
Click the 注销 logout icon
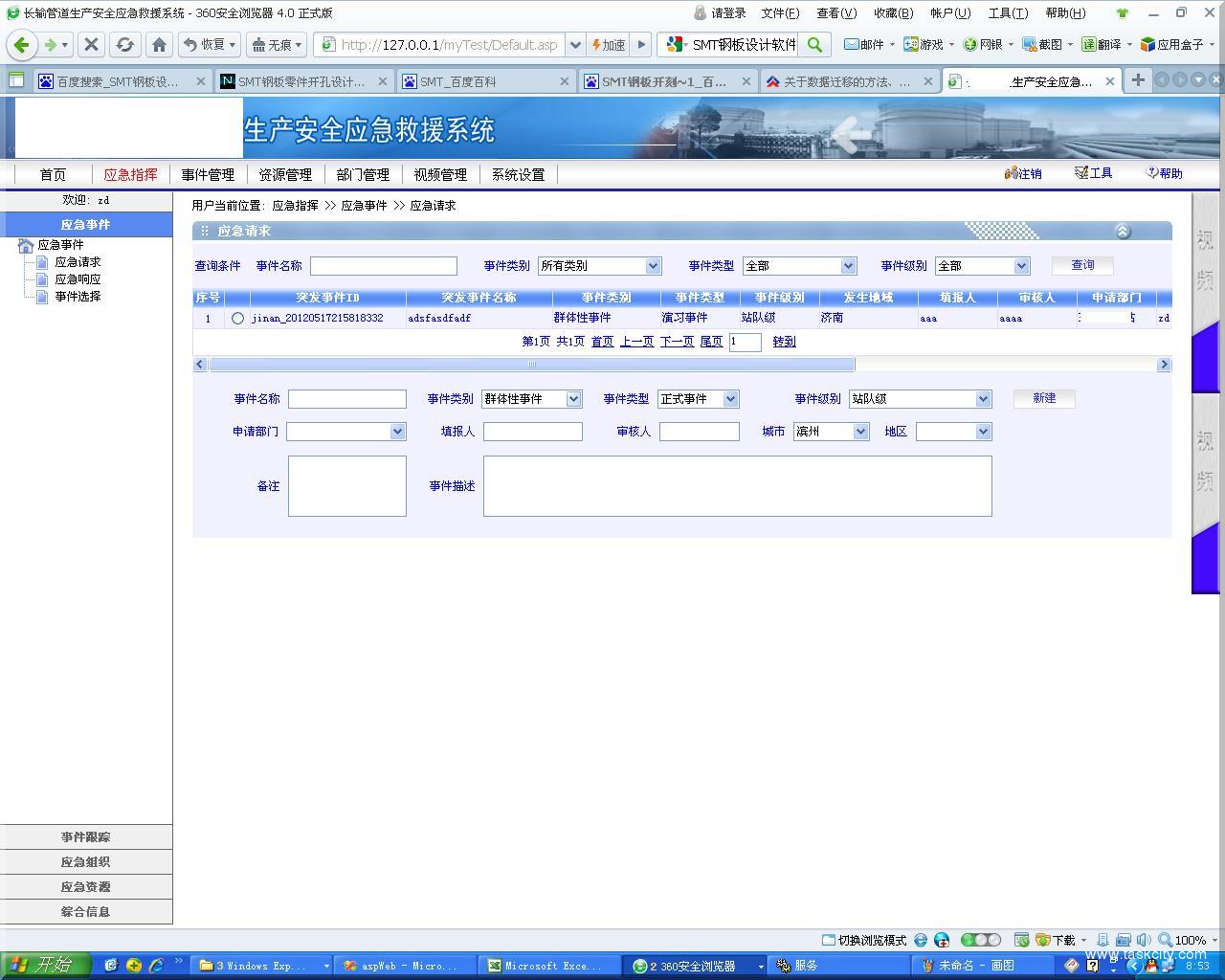tap(1023, 173)
